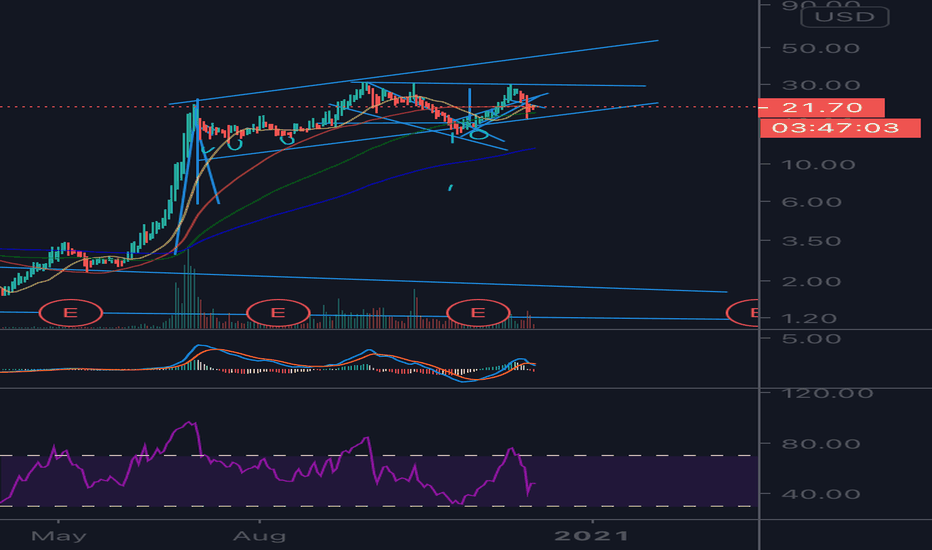Click the 10.00 price scale value
The height and width of the screenshot is (550, 932).
point(818,165)
